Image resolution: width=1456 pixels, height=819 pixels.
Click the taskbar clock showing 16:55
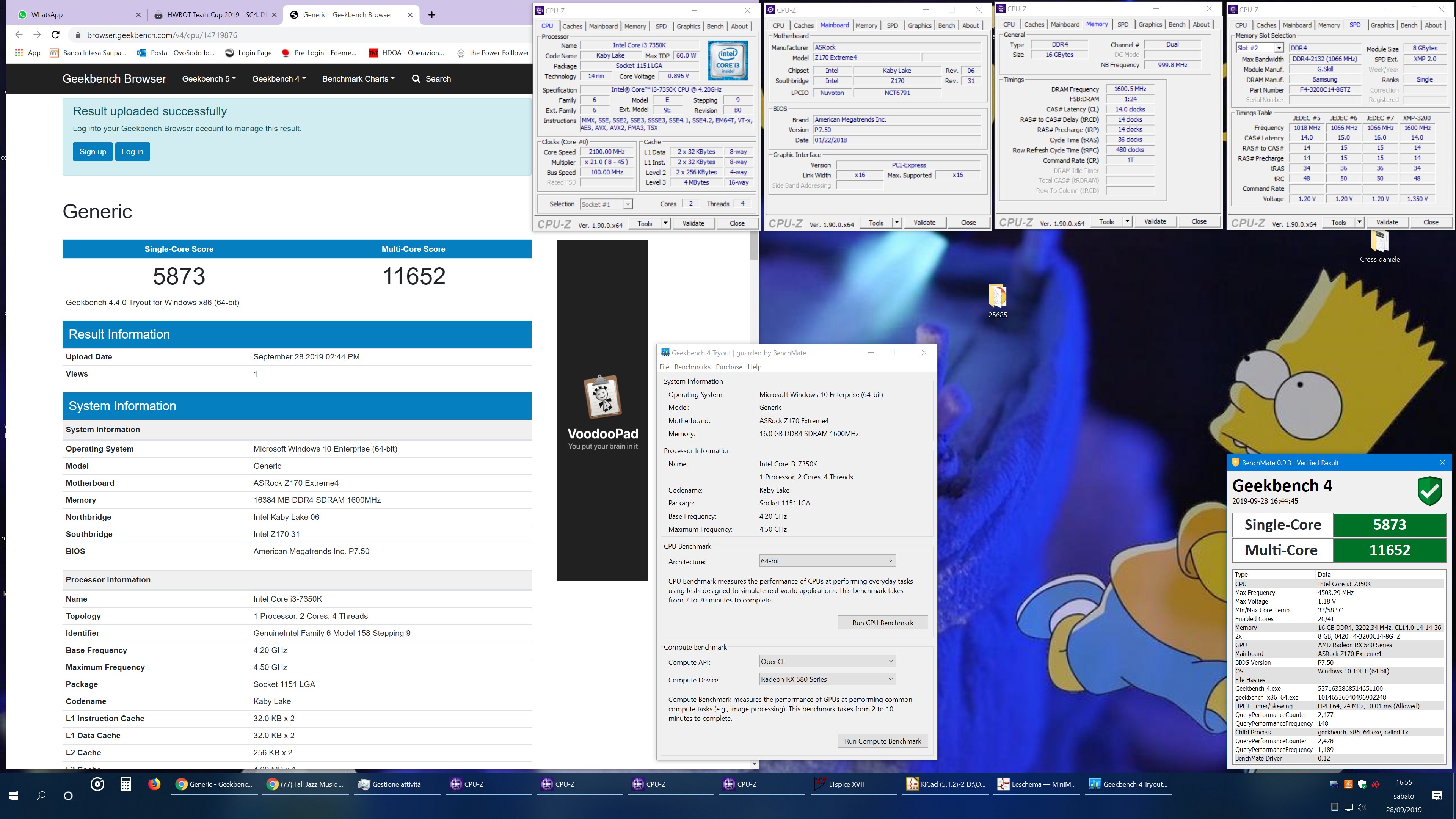tap(1403, 783)
